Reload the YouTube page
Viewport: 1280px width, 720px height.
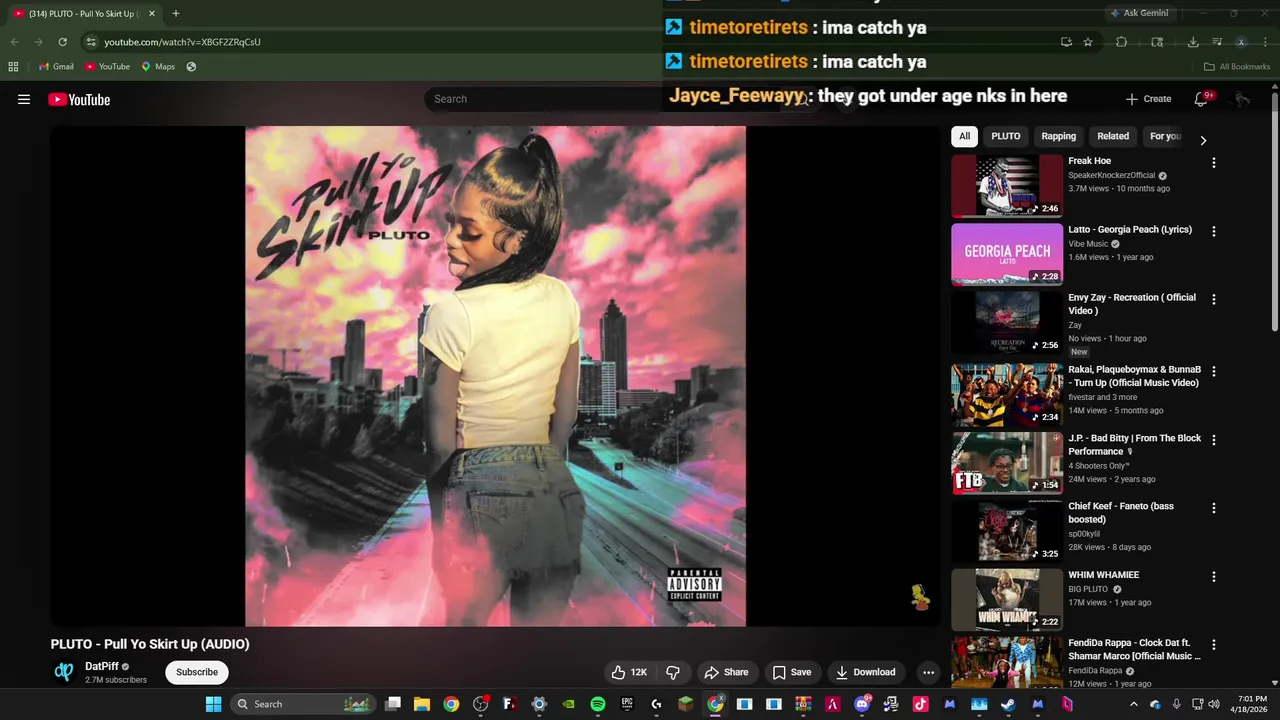[62, 42]
